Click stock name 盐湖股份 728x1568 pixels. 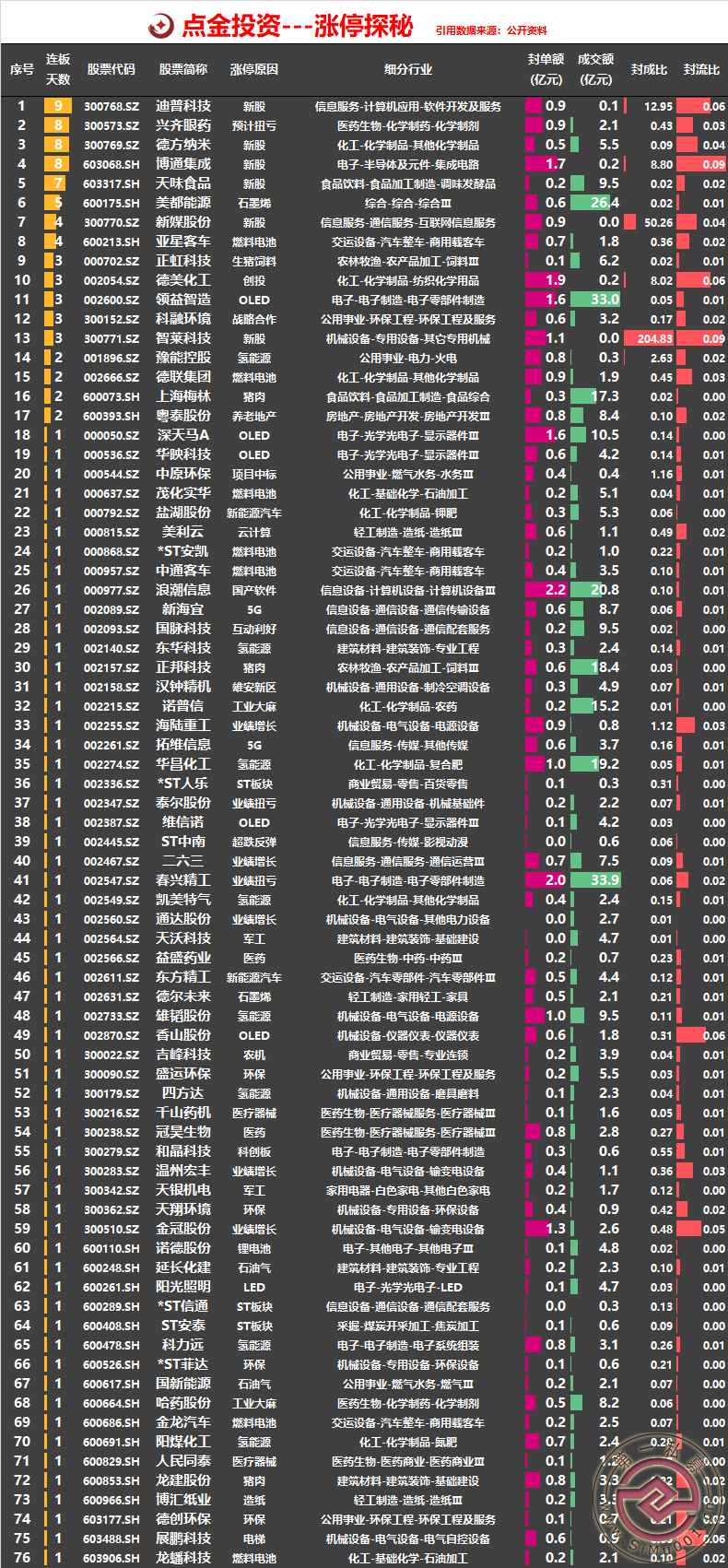click(183, 513)
